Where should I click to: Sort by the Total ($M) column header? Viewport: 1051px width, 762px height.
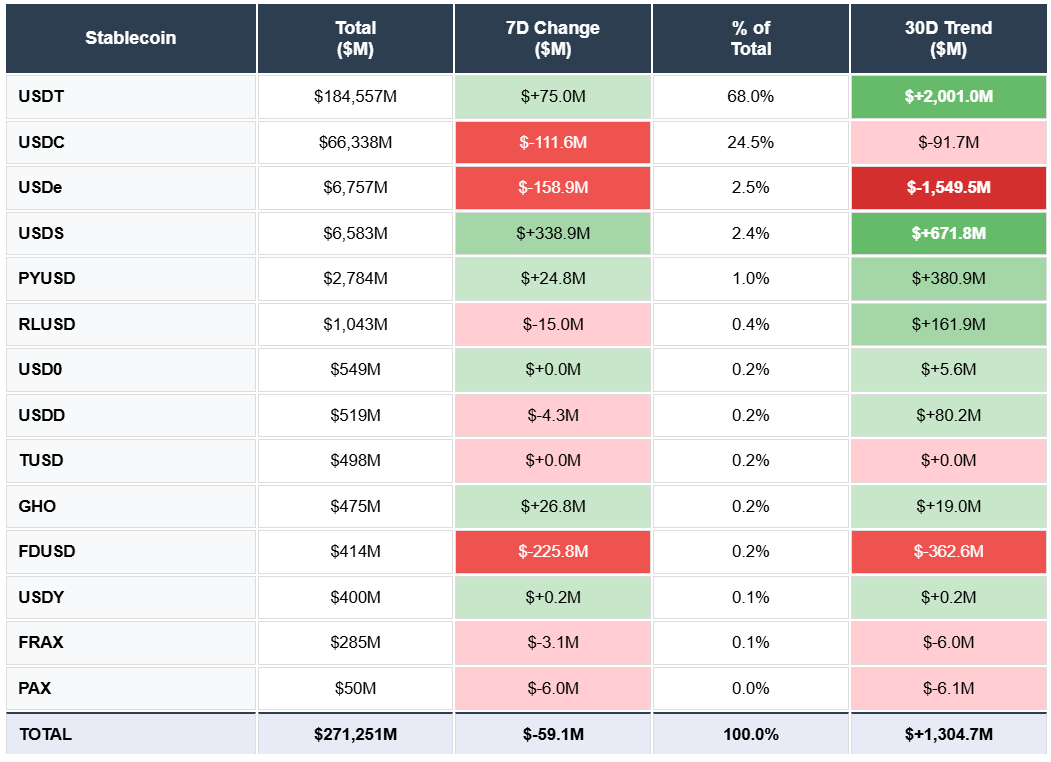(x=355, y=38)
